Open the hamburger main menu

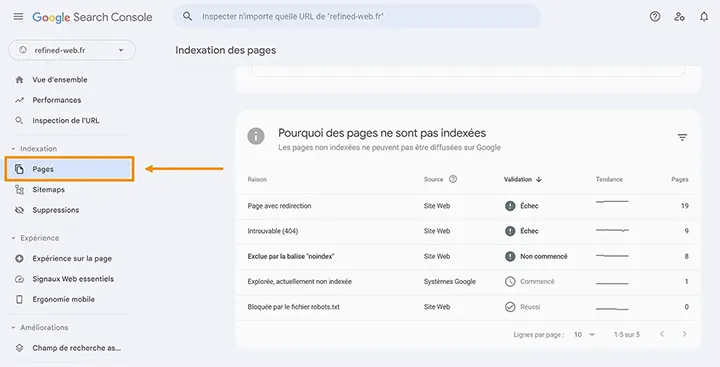(x=18, y=17)
